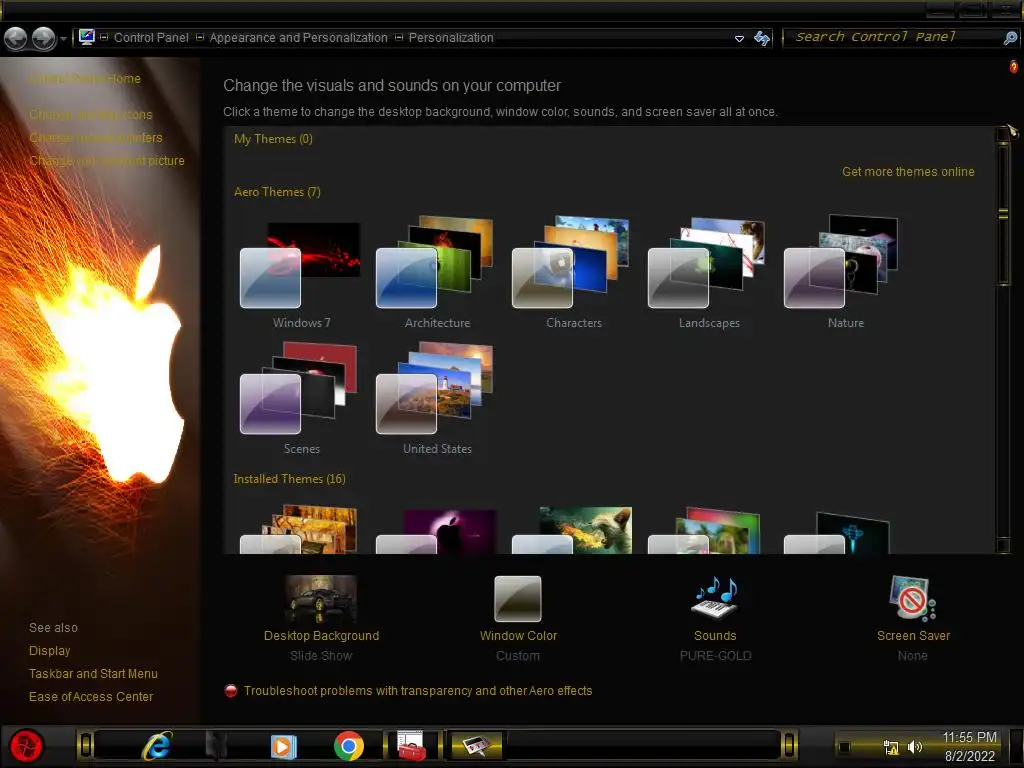Select Personalization breadcrumb segment
1024x768 pixels.
click(x=451, y=38)
